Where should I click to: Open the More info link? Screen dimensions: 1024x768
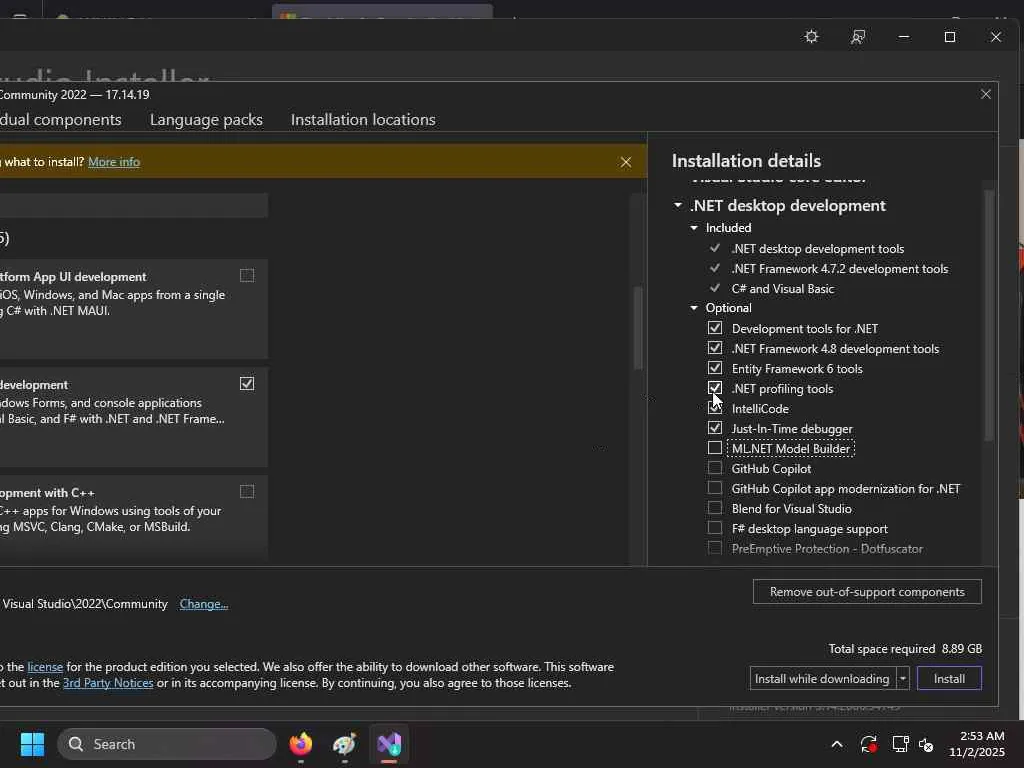point(114,162)
